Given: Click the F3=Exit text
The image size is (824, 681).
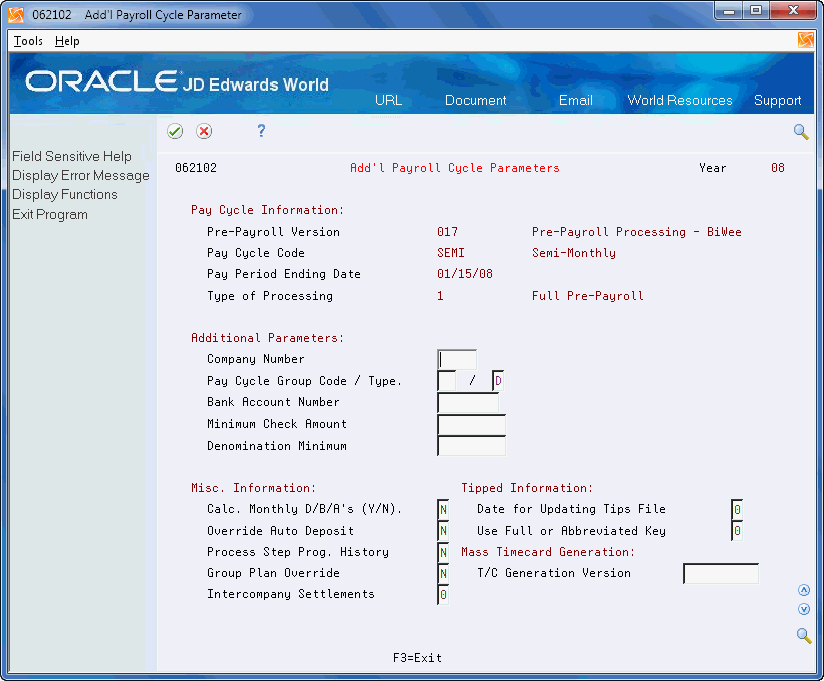Looking at the screenshot, I should click(x=417, y=658).
